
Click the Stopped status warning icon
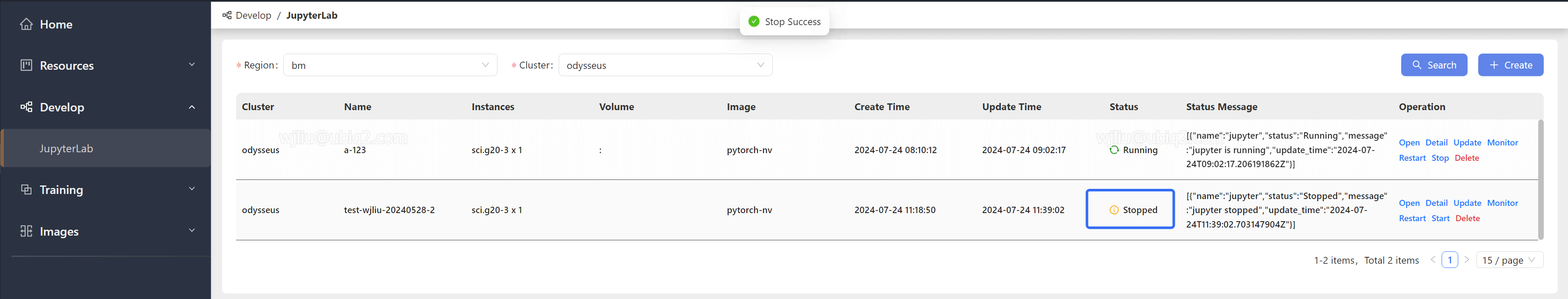[x=1114, y=210]
